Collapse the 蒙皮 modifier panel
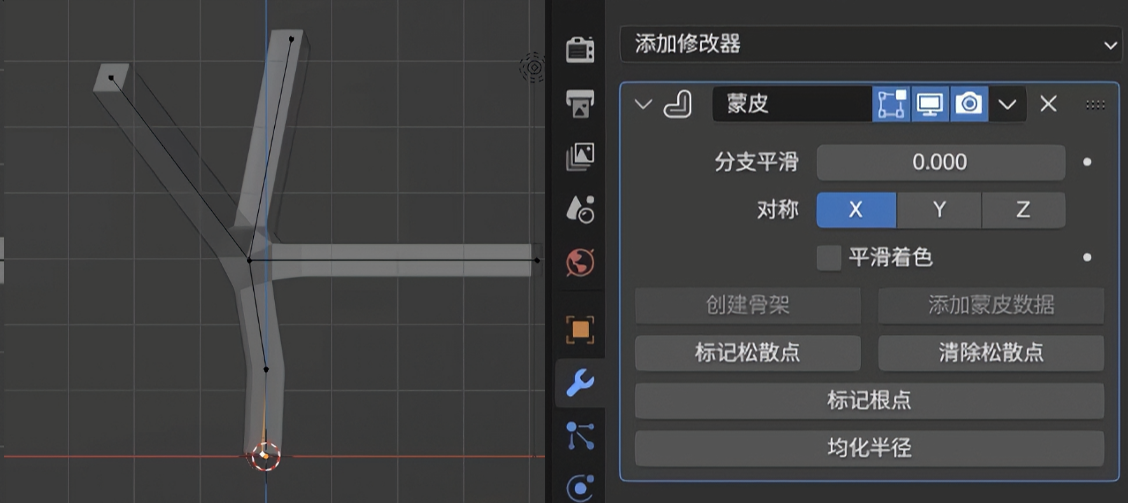Image resolution: width=1128 pixels, height=503 pixels. 643,104
